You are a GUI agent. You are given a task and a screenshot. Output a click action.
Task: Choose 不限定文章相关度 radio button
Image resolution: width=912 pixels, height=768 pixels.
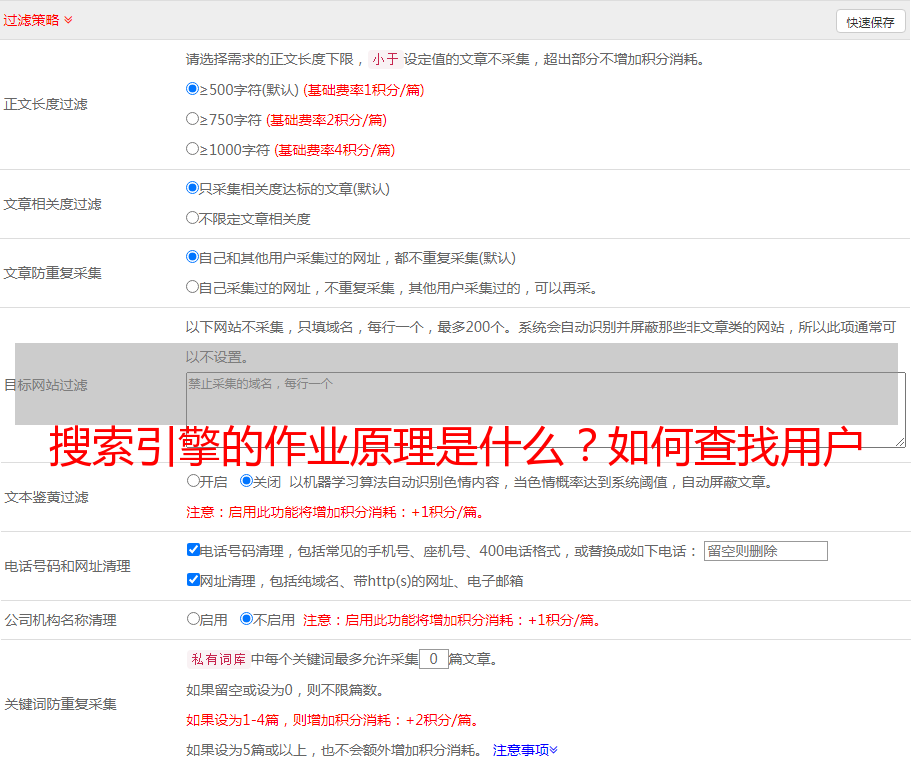coord(193,218)
